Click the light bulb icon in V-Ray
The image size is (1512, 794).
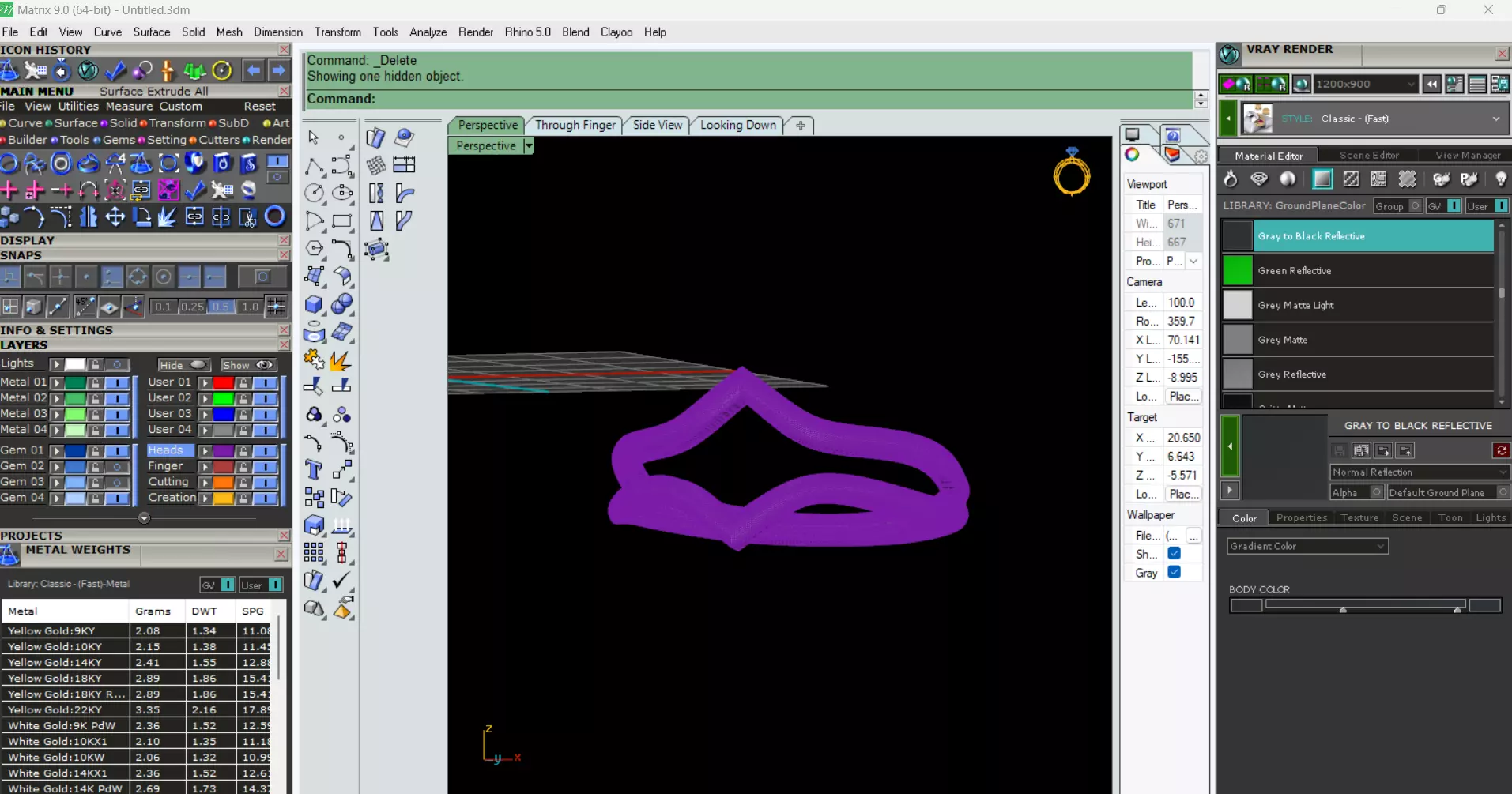click(x=1500, y=179)
